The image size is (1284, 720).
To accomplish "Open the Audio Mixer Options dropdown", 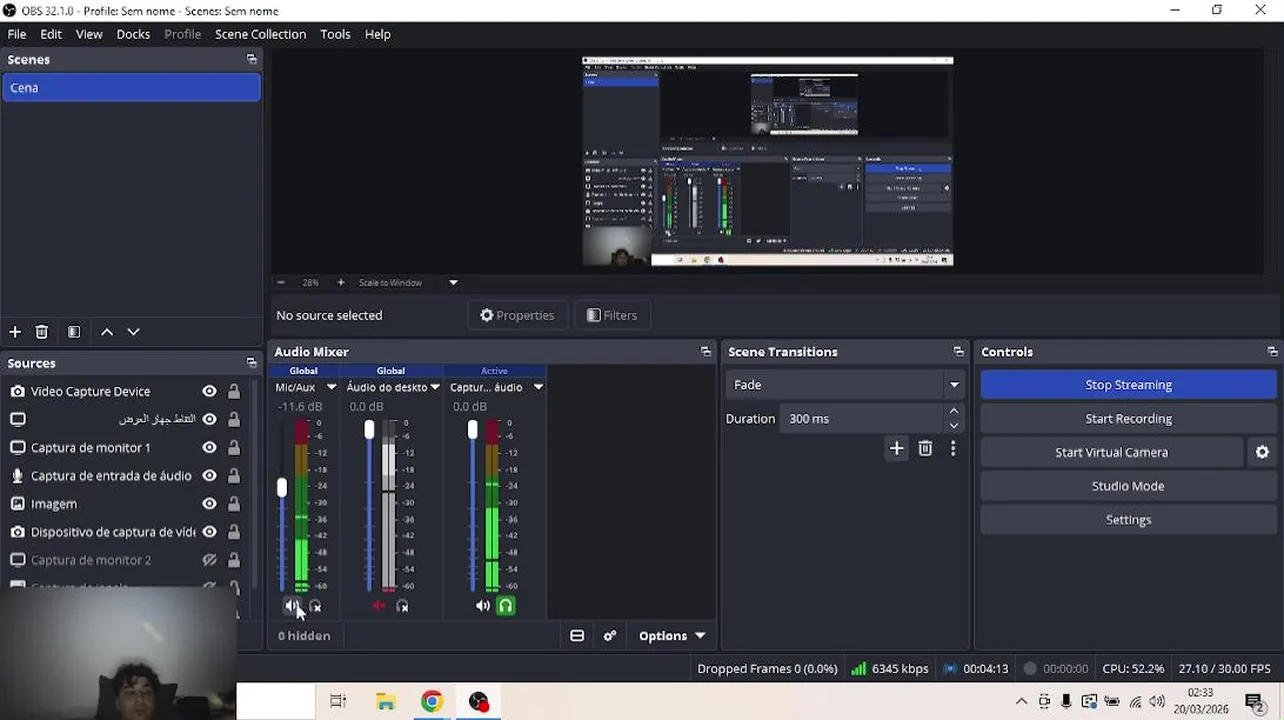I will 672,636.
